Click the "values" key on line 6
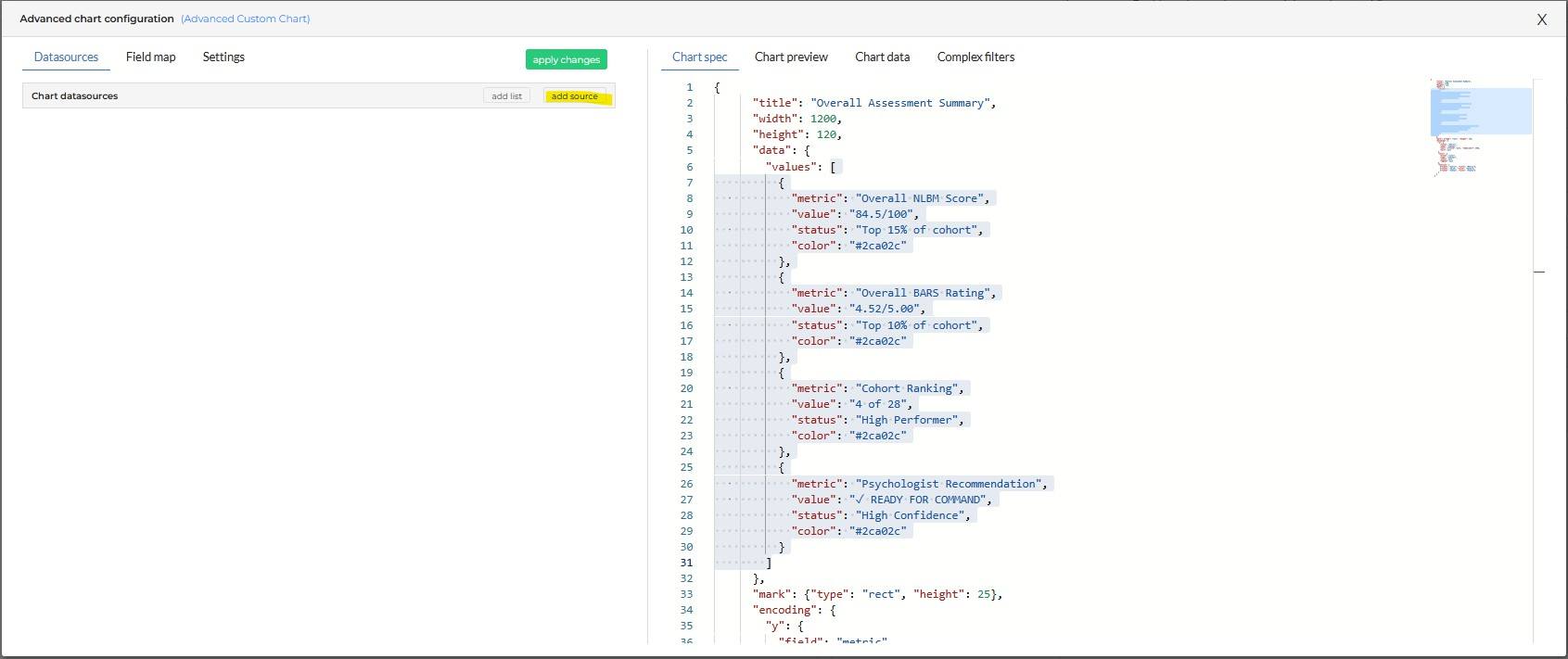The height and width of the screenshot is (659, 1568). (791, 167)
